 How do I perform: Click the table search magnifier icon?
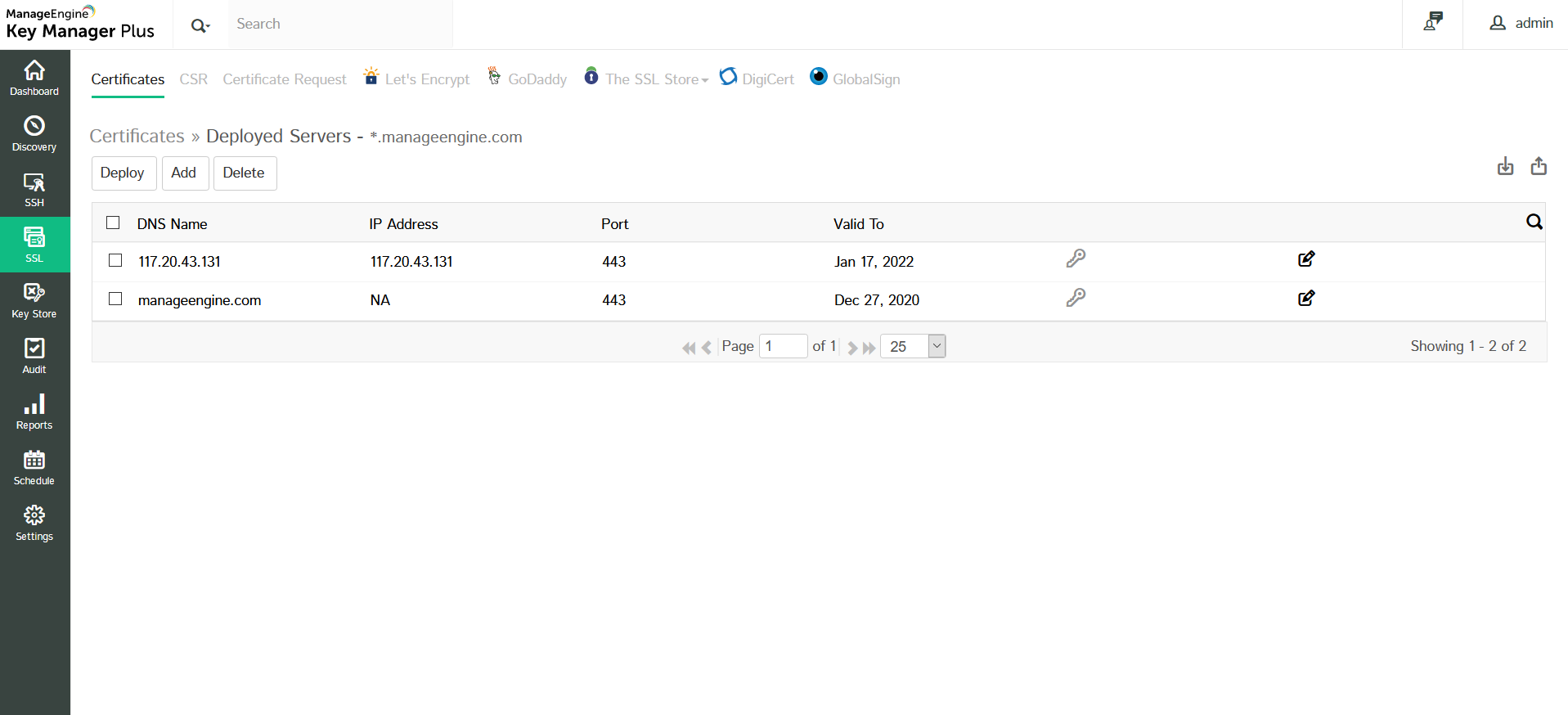pos(1534,222)
